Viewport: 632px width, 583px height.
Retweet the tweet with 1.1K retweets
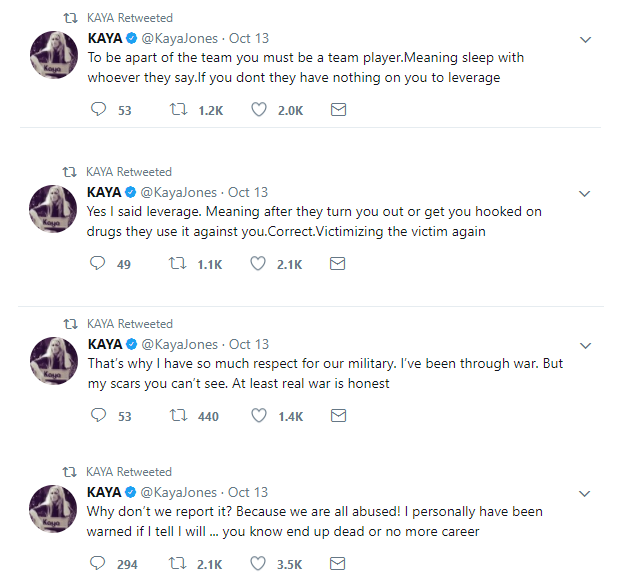point(179,264)
